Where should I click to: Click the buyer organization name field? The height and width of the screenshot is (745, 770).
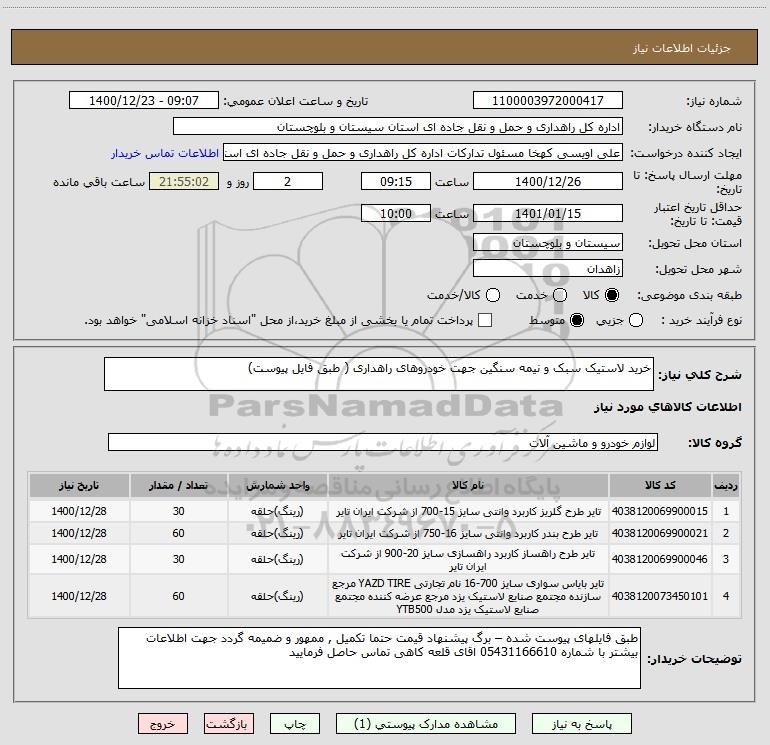(x=398, y=126)
